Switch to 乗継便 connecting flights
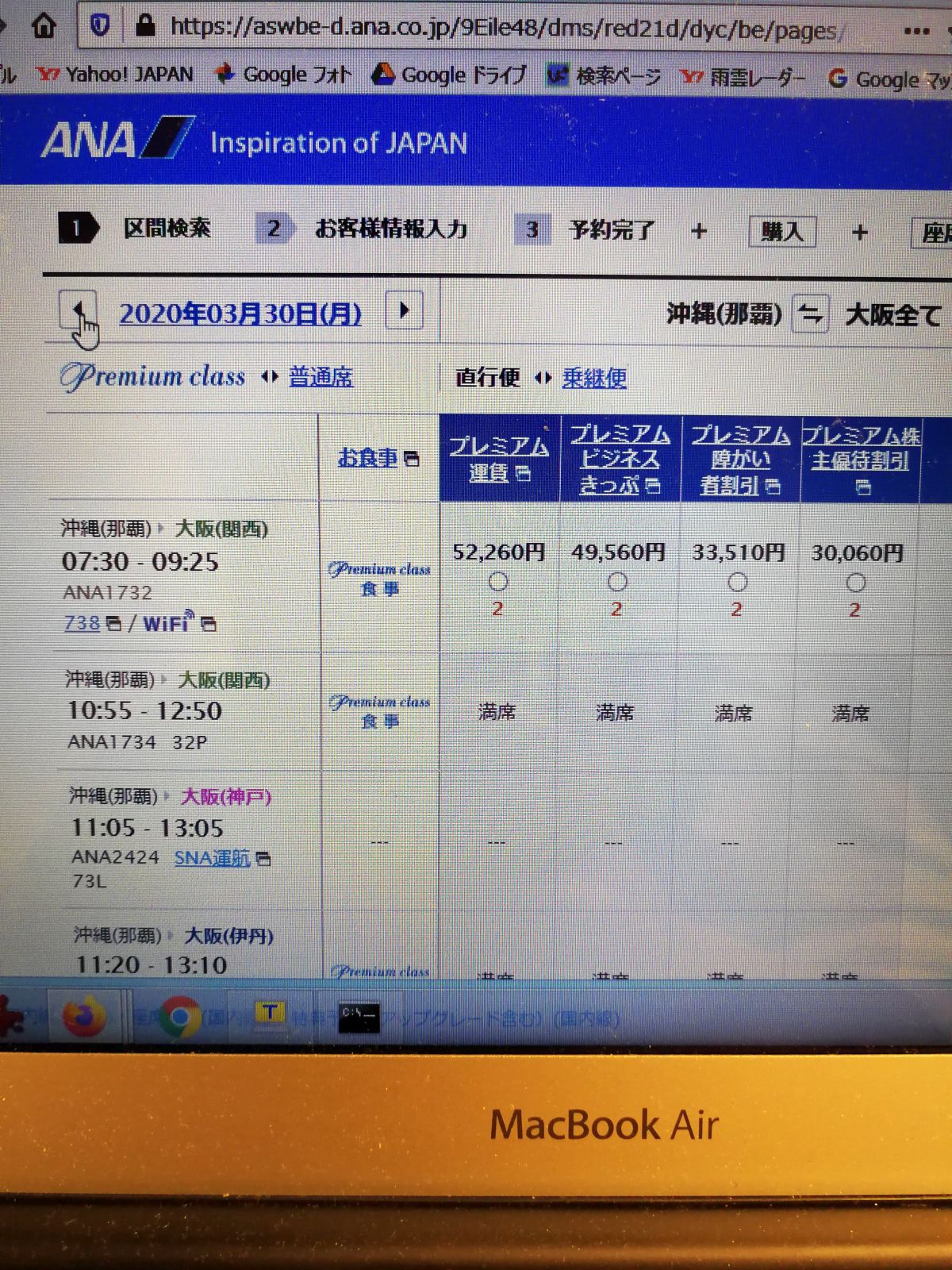The image size is (952, 1270). click(594, 378)
